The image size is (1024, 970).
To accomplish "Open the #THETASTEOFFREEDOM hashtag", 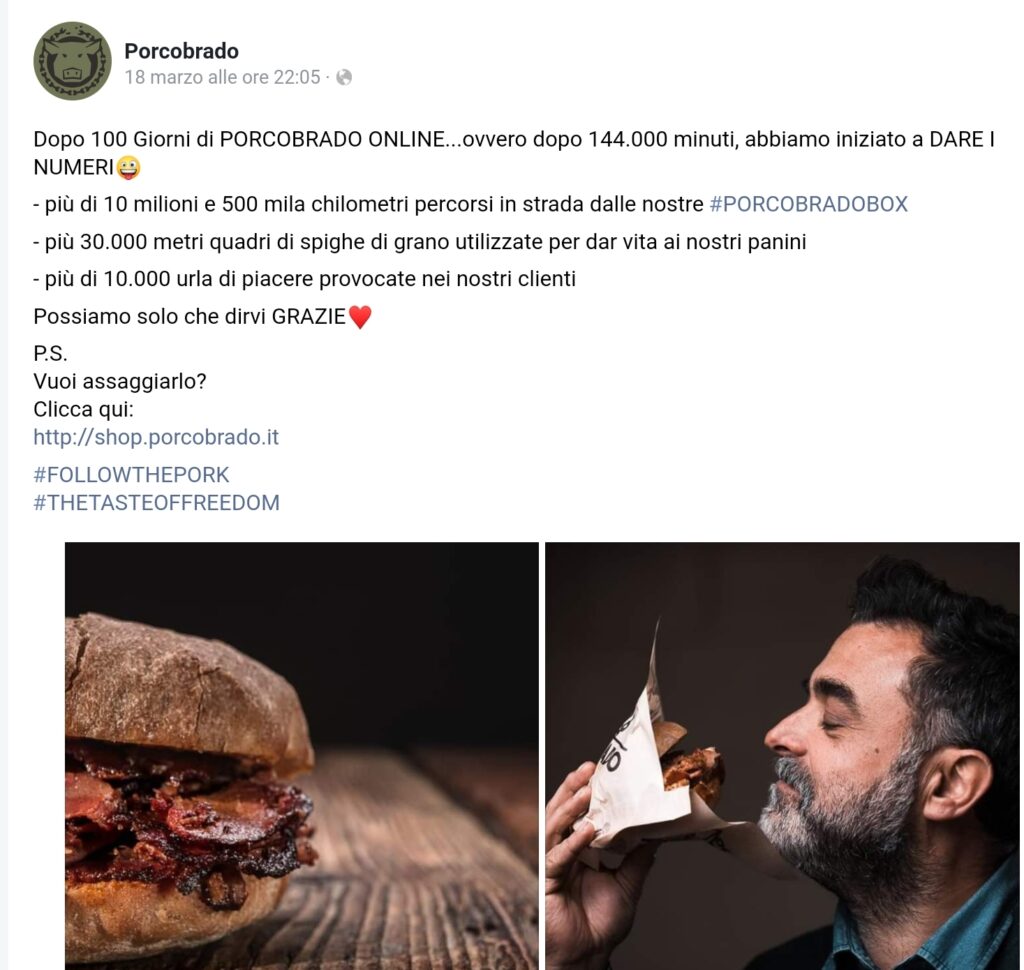I will [x=157, y=503].
